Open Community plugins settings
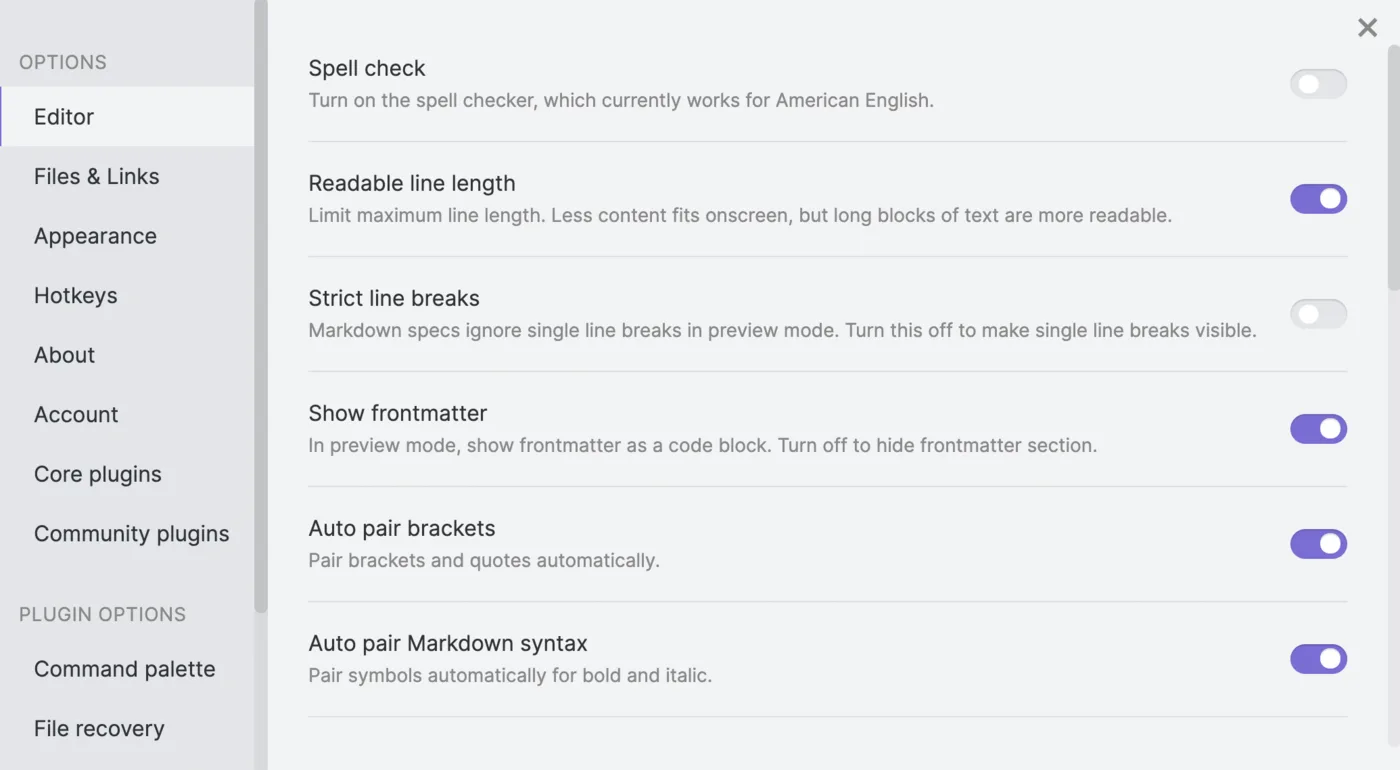 click(x=131, y=534)
